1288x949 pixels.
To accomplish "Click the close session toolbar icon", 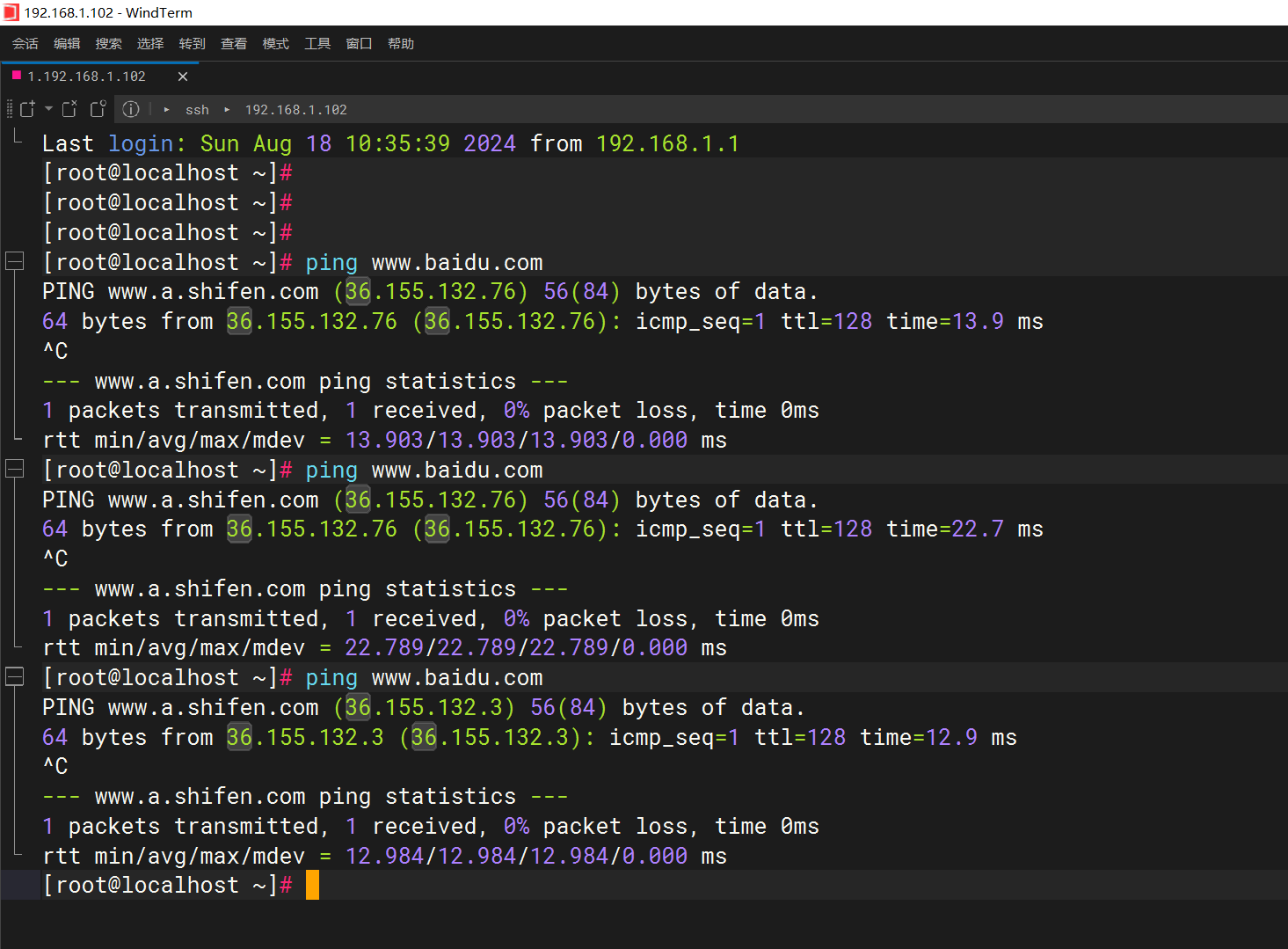I will [69, 109].
